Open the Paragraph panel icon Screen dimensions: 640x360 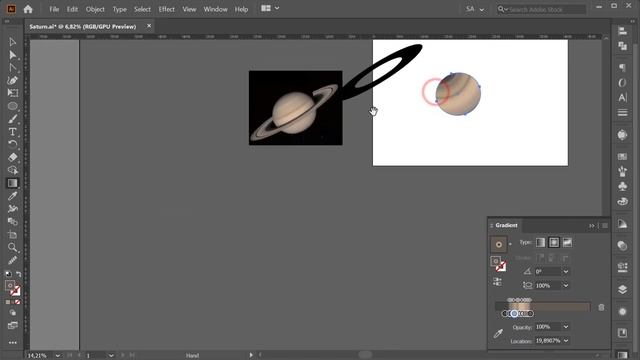(622, 67)
